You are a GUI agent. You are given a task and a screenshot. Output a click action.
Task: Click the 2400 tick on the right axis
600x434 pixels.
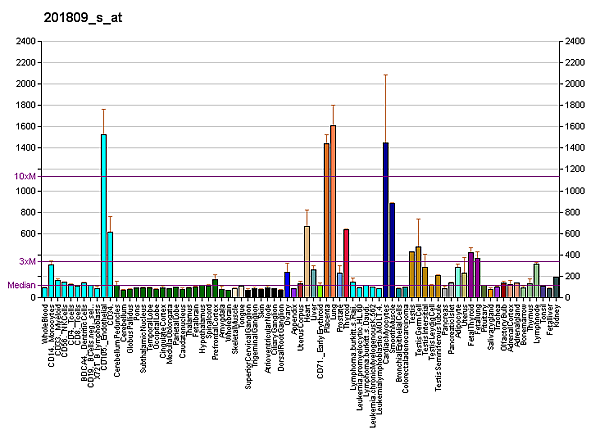pyautogui.click(x=575, y=41)
